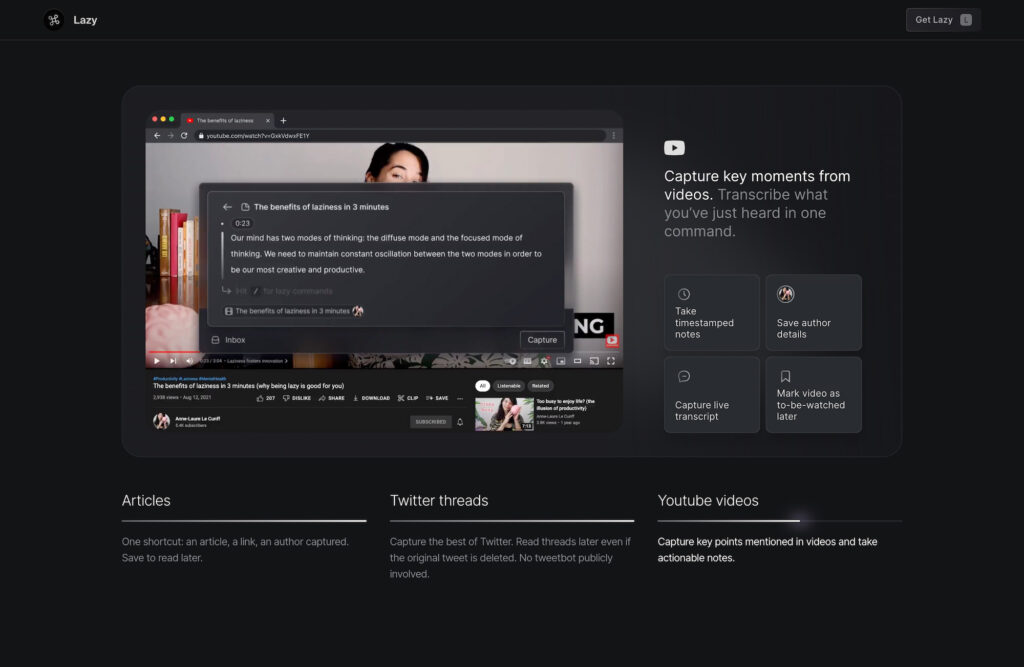Image resolution: width=1024 pixels, height=667 pixels.
Task: Click the bookmark icon for watch later
Action: click(786, 376)
